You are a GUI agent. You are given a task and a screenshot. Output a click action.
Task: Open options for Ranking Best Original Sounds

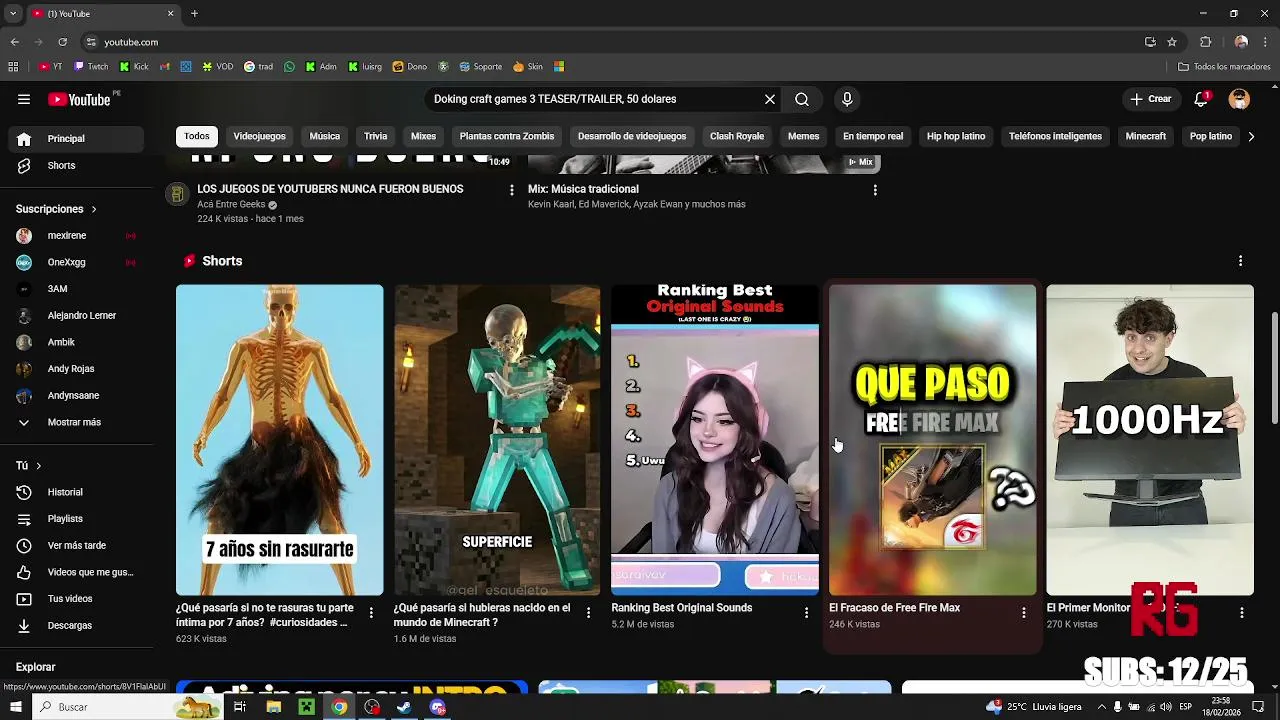pos(806,613)
